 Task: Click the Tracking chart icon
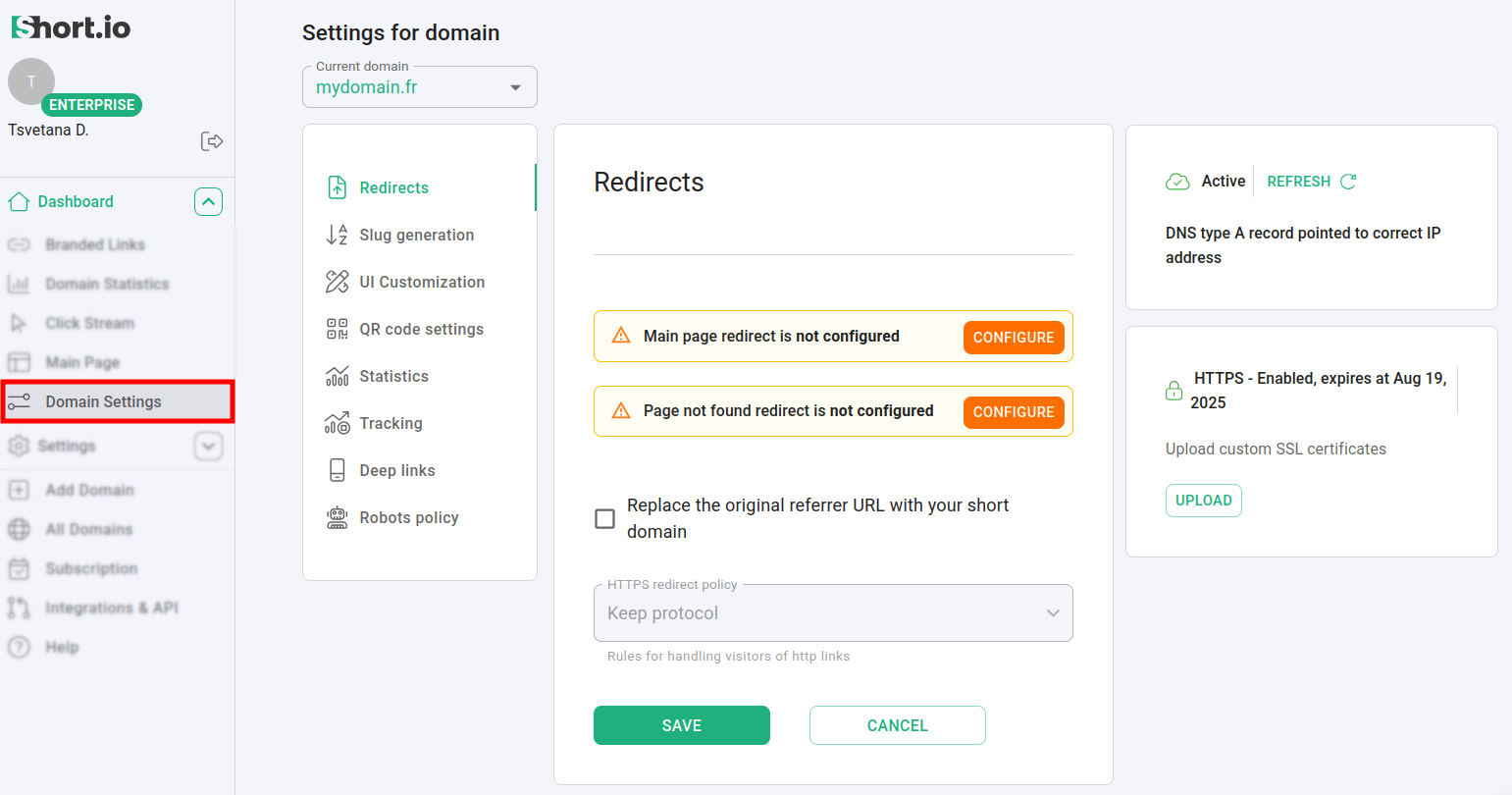pyautogui.click(x=337, y=423)
